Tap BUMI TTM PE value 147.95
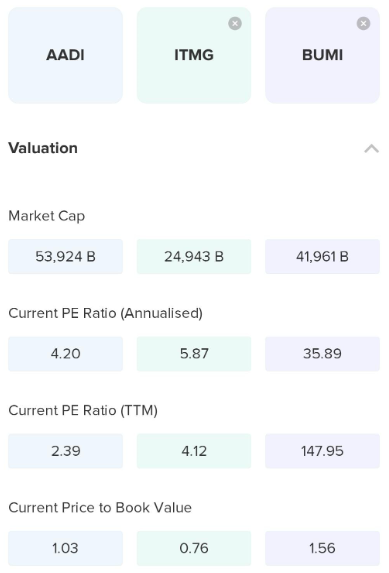 click(x=322, y=451)
